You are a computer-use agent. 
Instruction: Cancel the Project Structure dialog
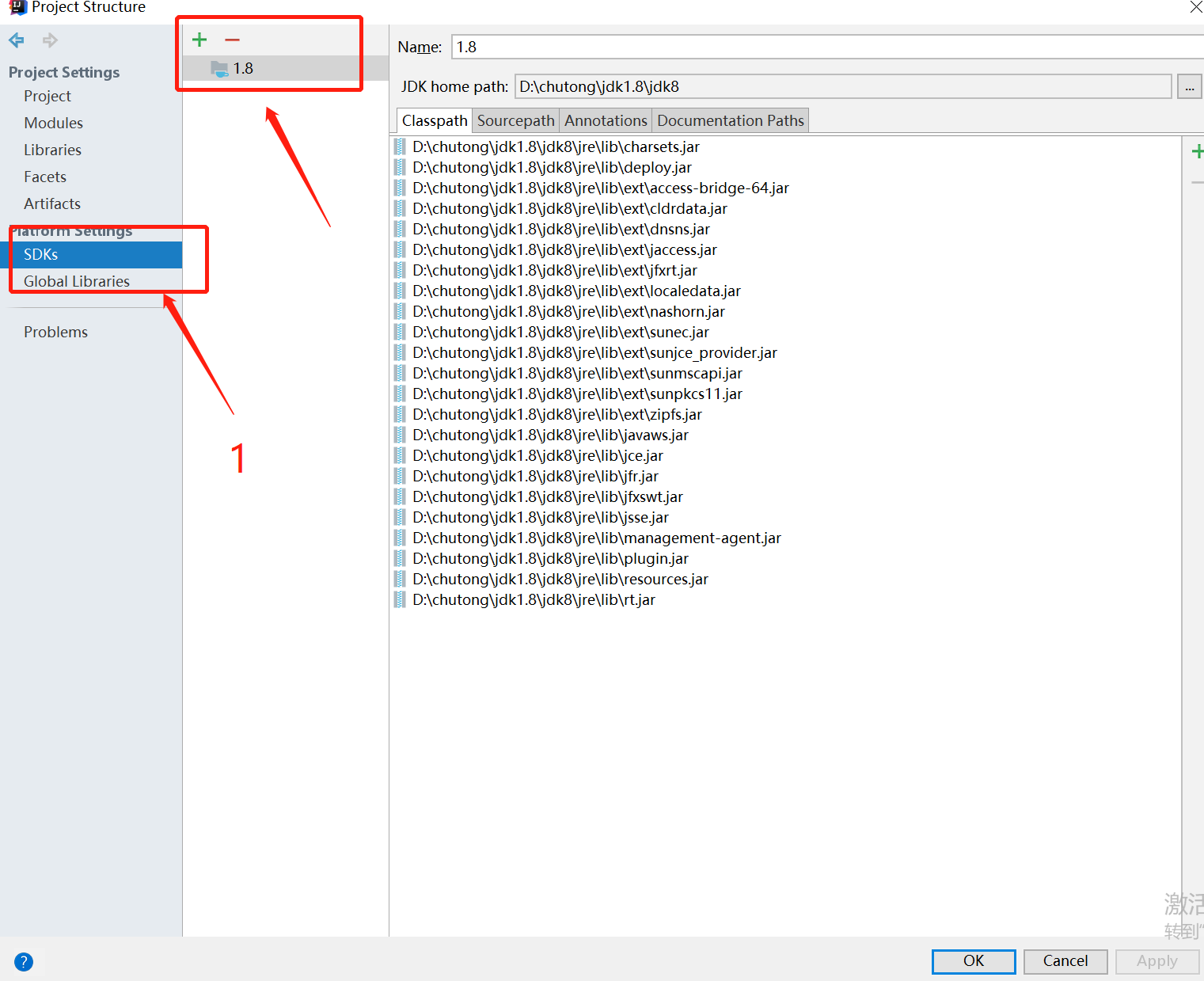coord(1065,961)
